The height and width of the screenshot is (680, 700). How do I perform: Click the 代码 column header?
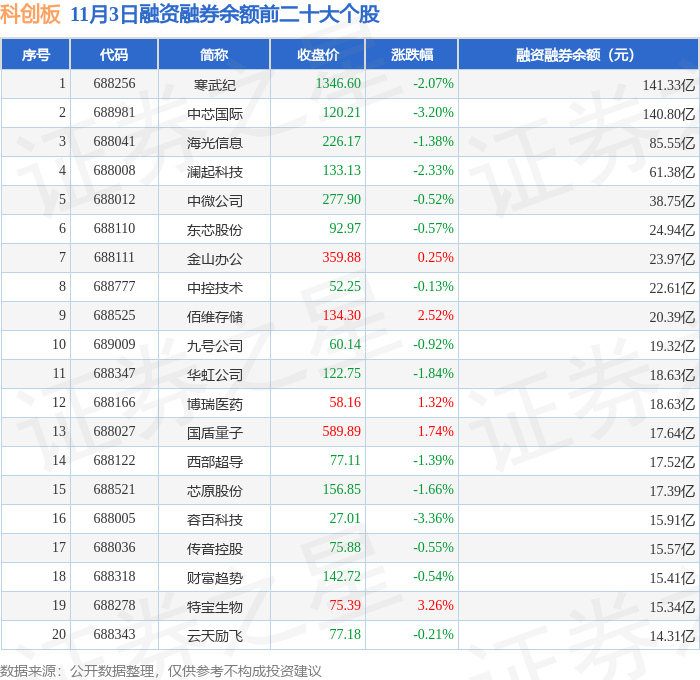click(114, 54)
